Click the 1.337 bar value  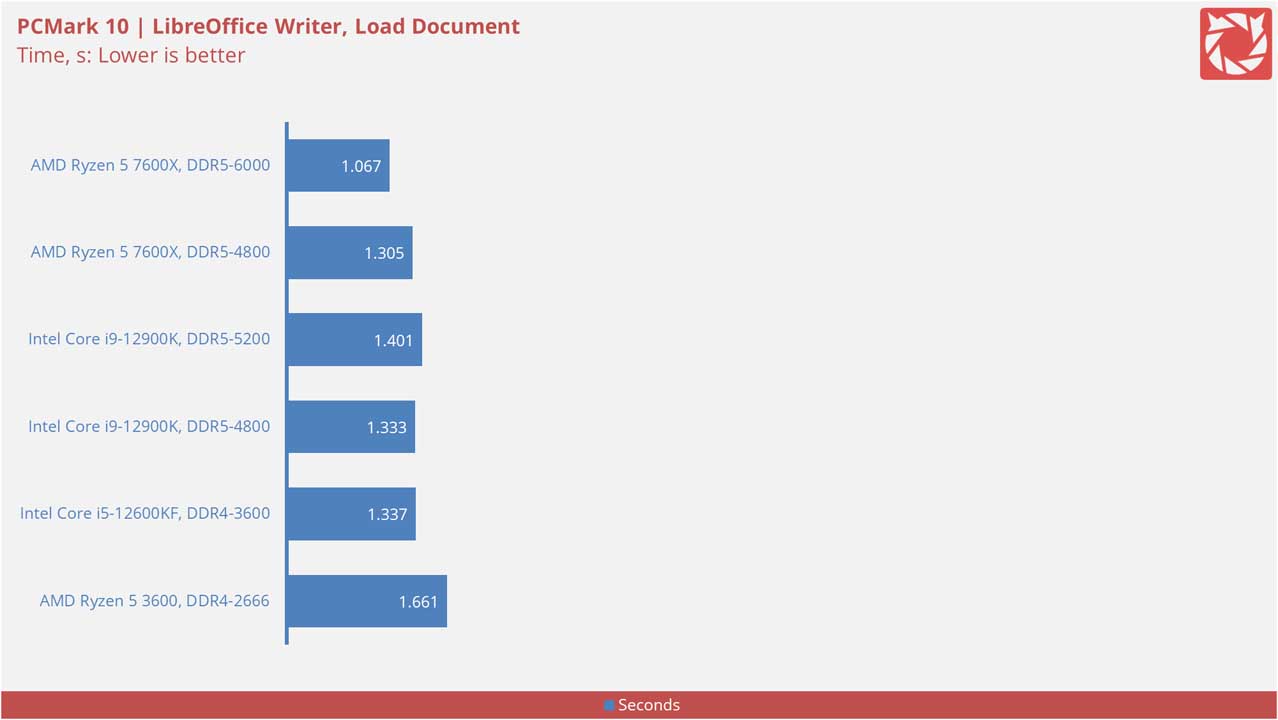[x=387, y=514]
